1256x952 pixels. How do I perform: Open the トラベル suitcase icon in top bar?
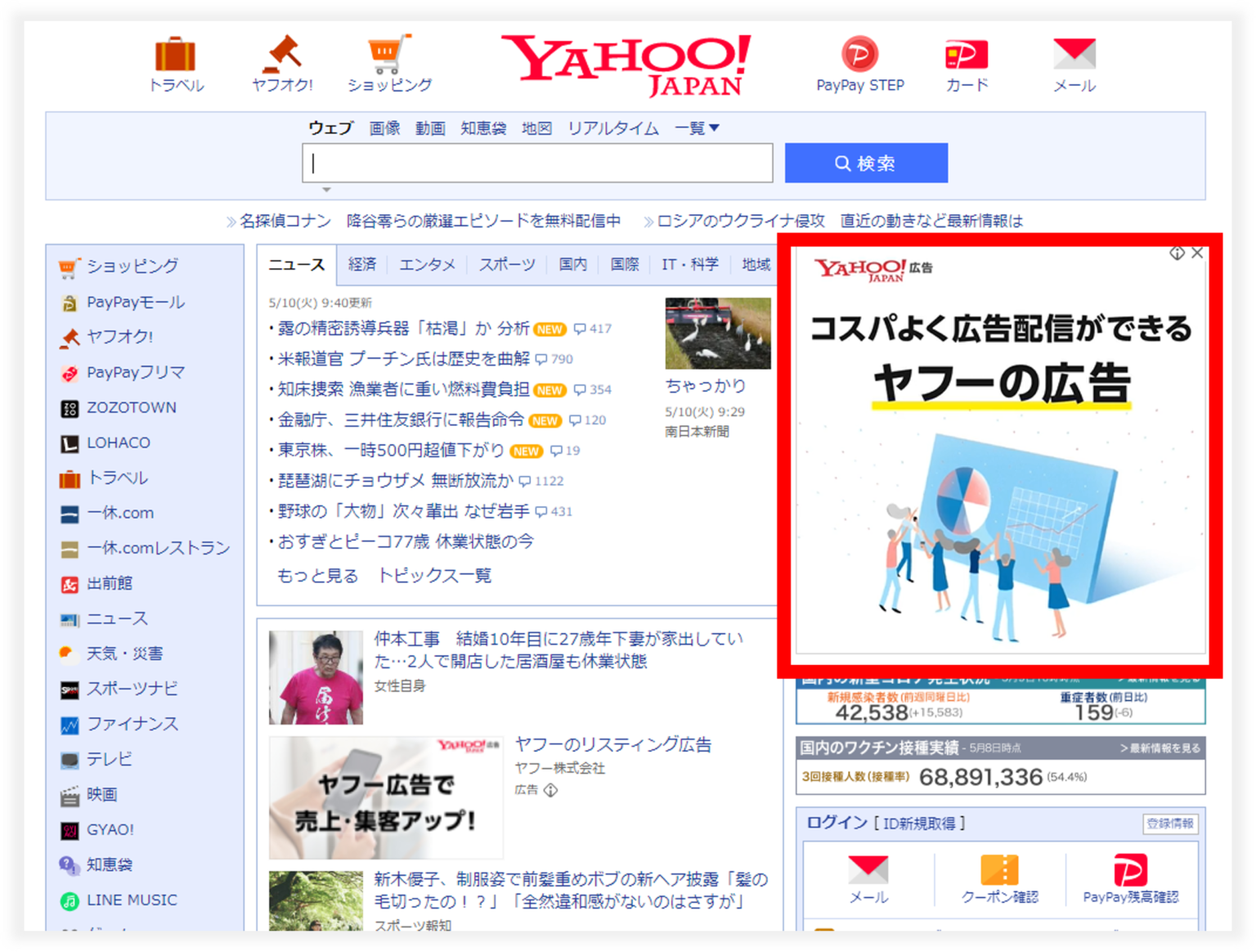pos(177,55)
